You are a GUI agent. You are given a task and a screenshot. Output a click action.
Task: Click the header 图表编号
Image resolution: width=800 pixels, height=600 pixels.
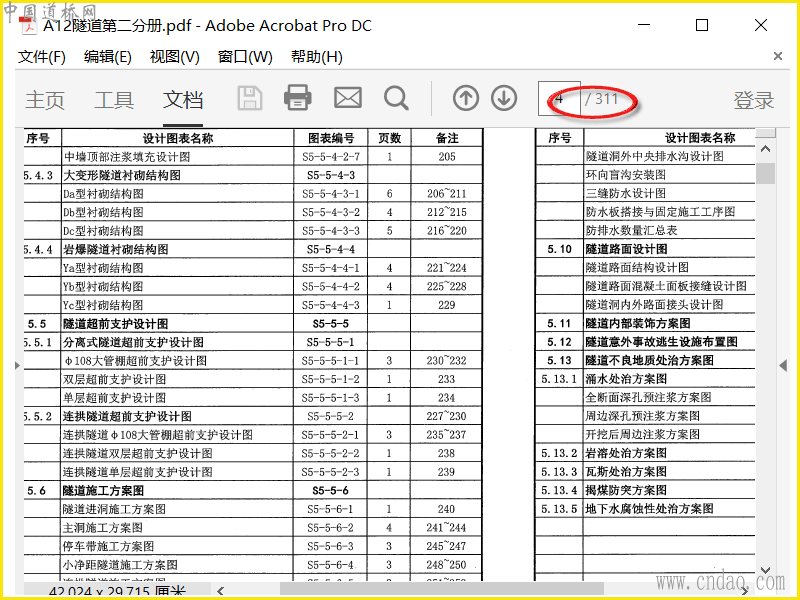pyautogui.click(x=331, y=138)
